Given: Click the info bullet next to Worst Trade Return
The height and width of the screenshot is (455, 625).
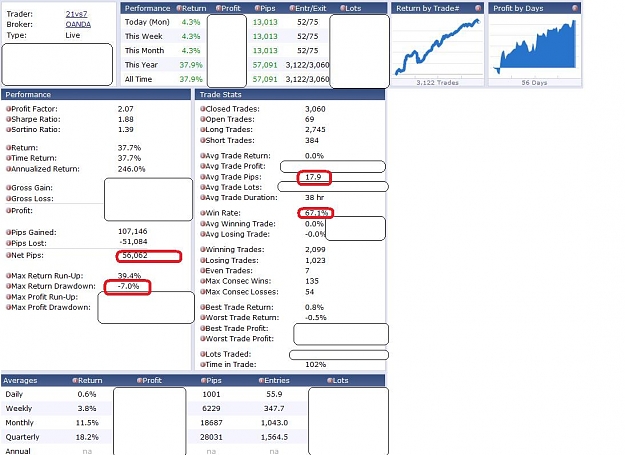Looking at the screenshot, I should pyautogui.click(x=202, y=318).
